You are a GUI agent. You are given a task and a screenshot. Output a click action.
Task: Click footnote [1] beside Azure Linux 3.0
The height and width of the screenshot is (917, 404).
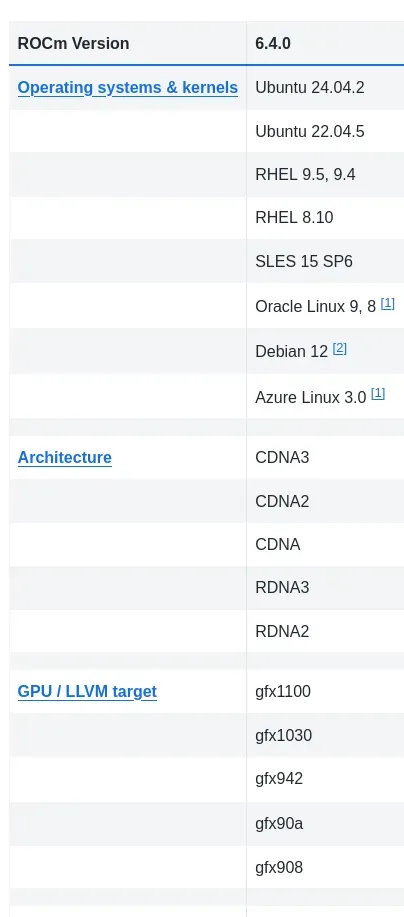click(x=378, y=394)
